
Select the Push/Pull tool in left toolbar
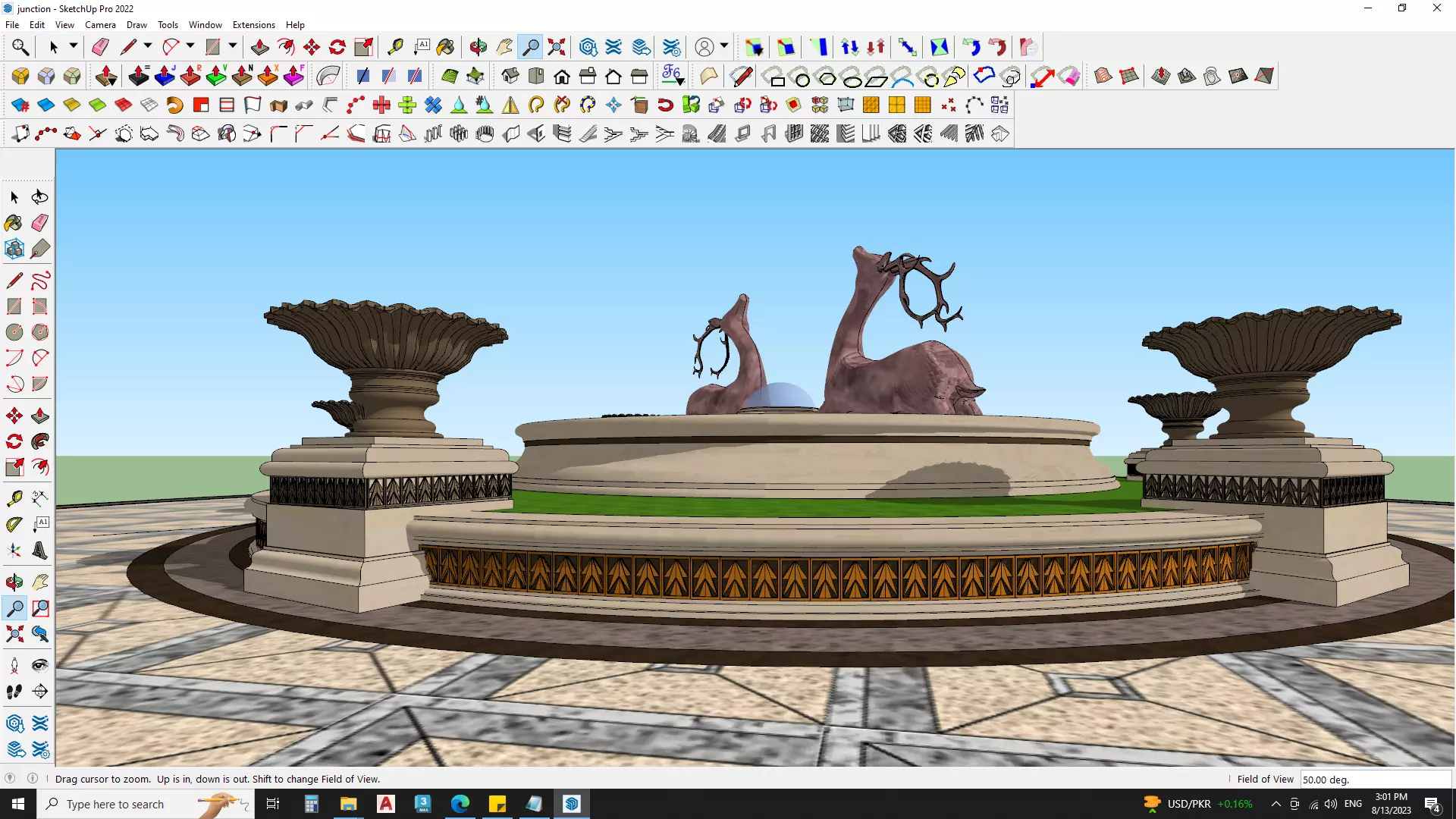click(40, 416)
